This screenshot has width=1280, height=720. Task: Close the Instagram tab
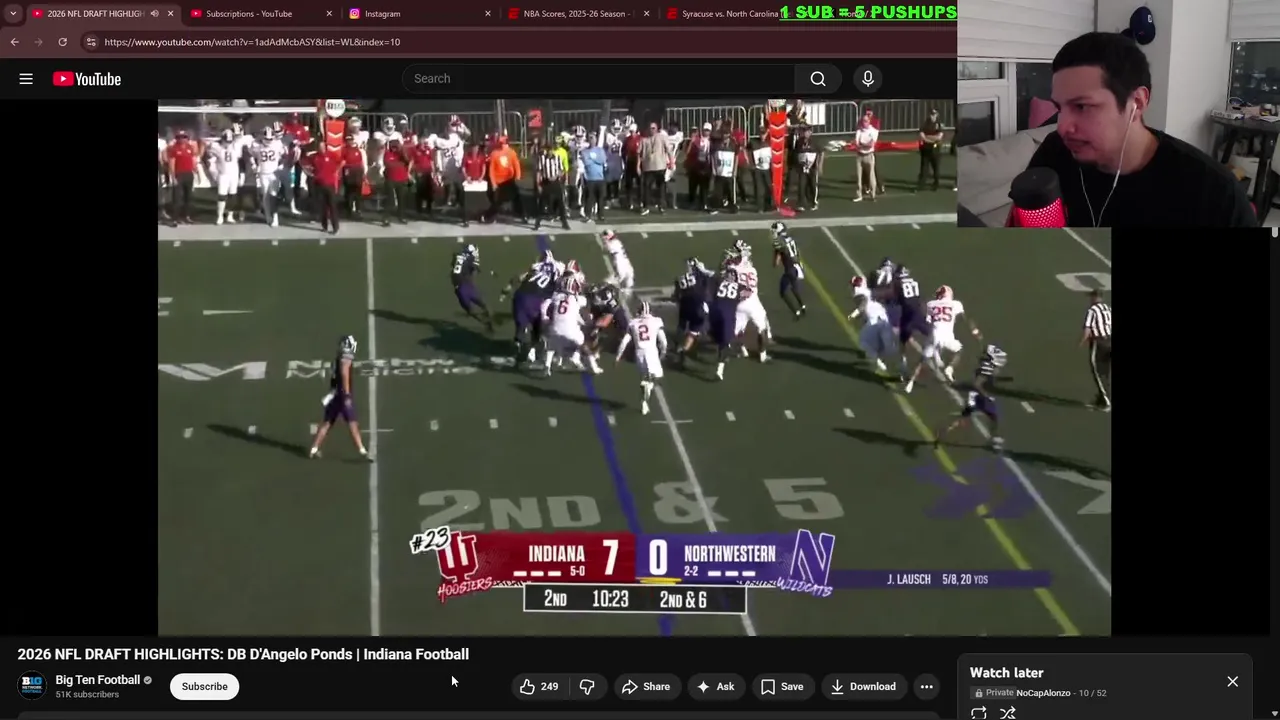coord(488,14)
